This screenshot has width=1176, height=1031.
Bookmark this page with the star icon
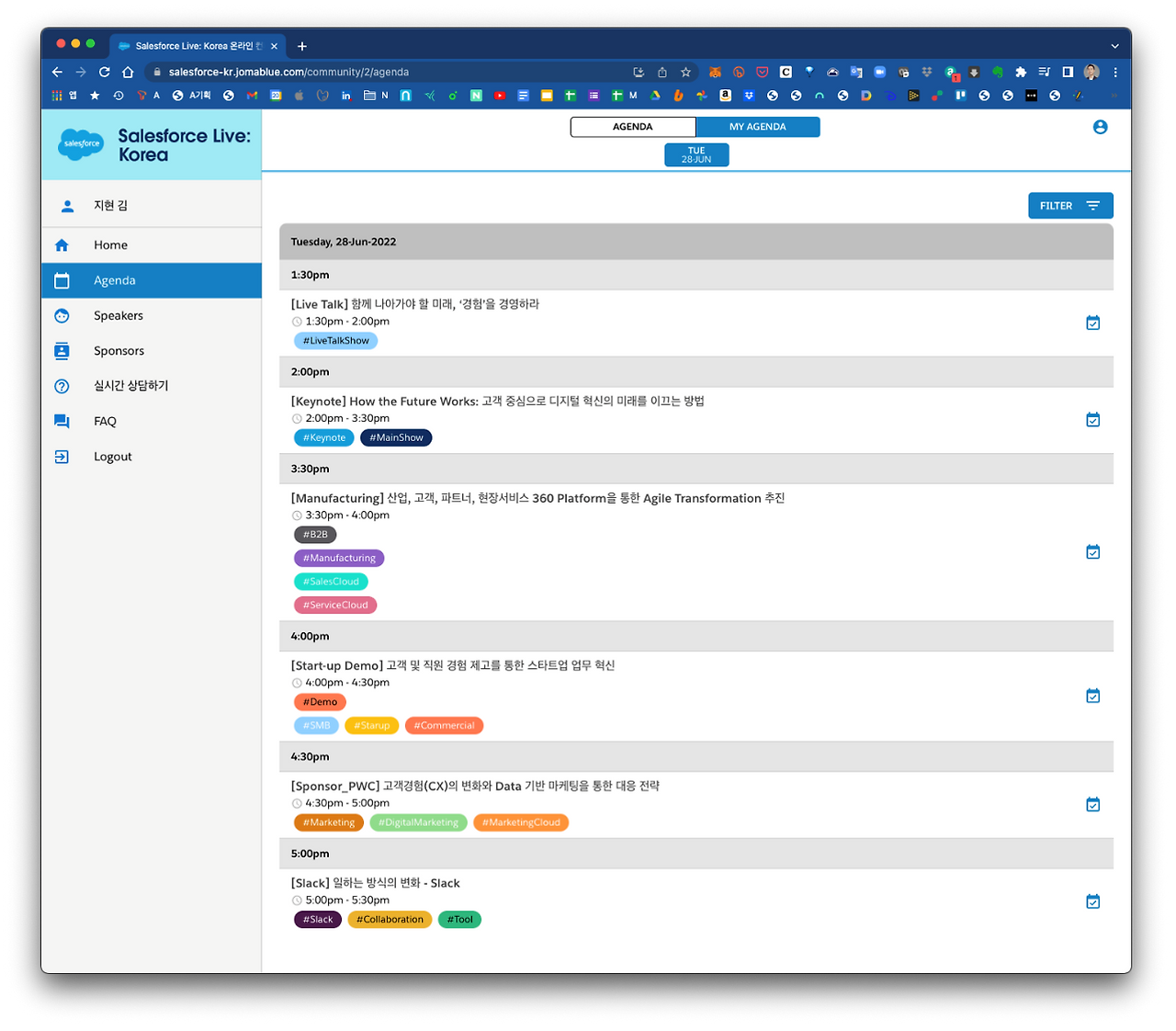(x=685, y=72)
